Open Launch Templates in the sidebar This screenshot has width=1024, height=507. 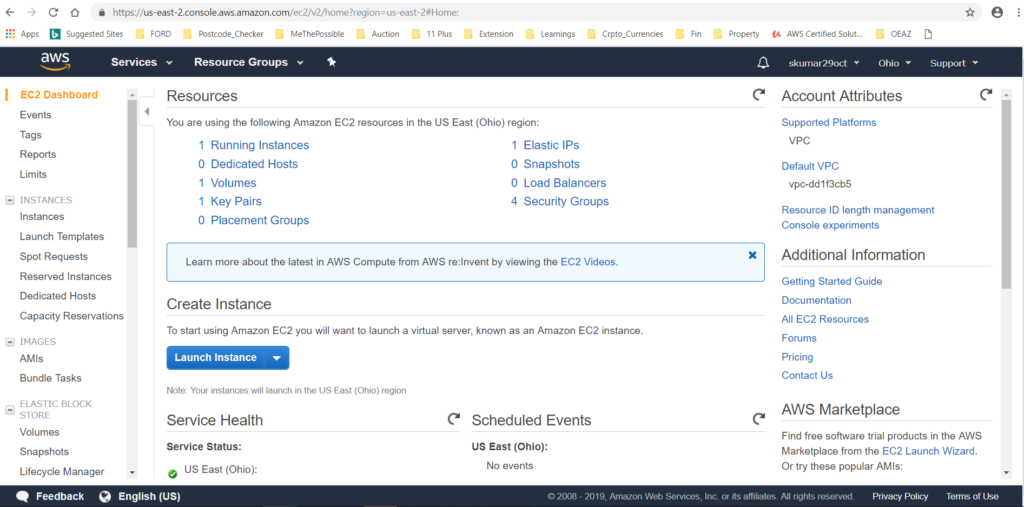click(x=62, y=237)
